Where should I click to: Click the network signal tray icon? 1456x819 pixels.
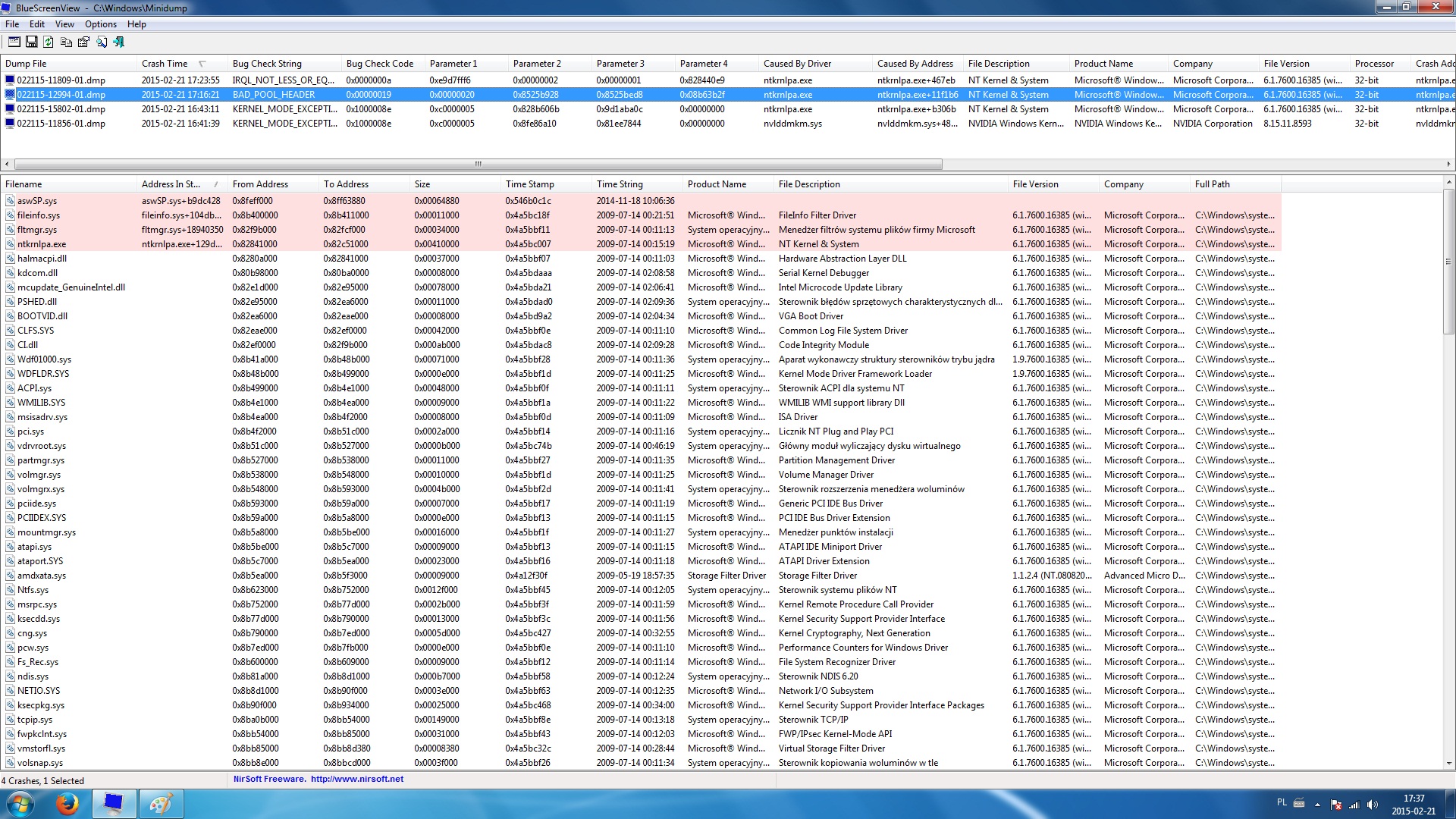[1354, 805]
